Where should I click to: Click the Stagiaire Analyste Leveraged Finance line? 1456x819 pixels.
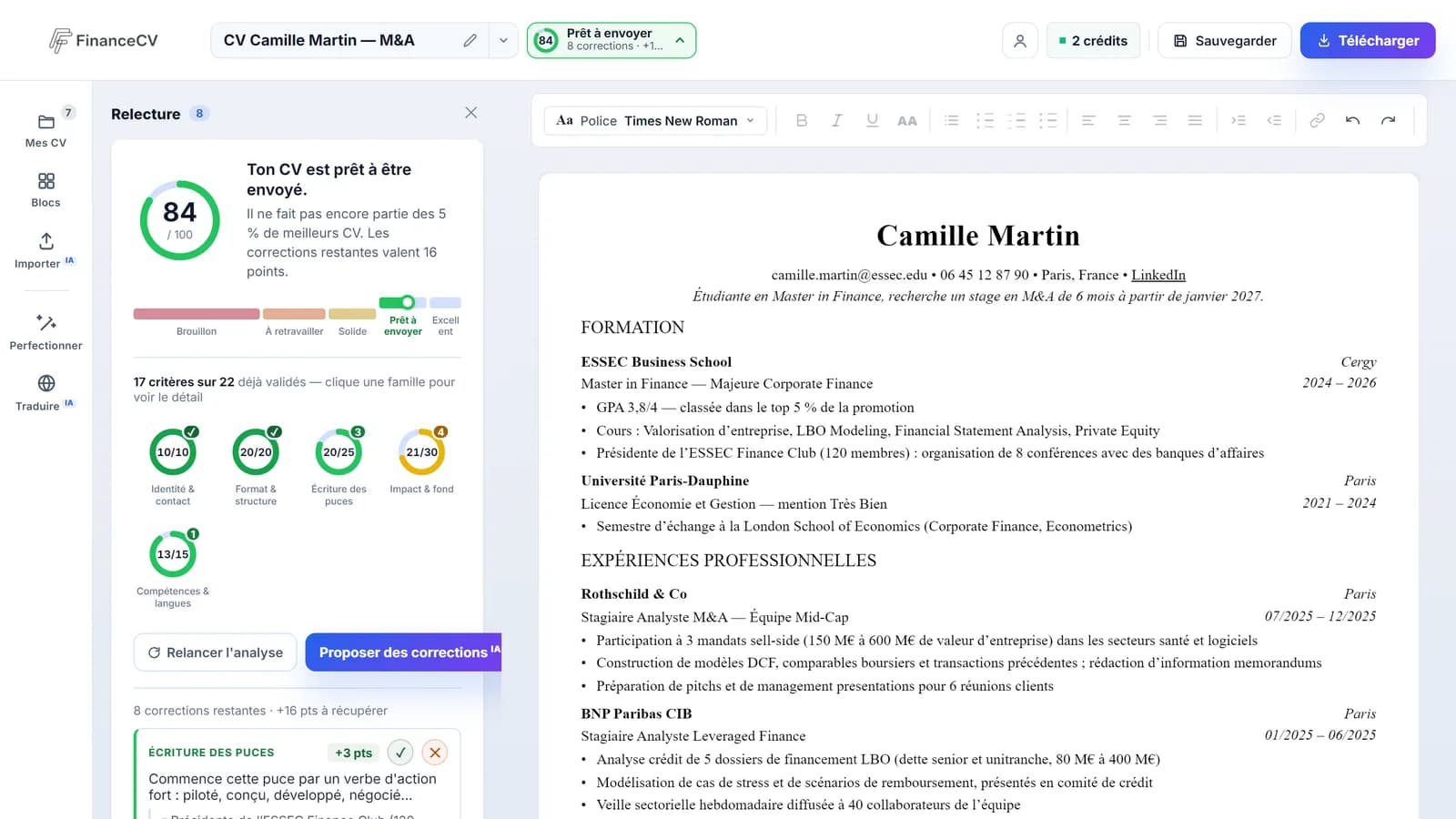693,736
